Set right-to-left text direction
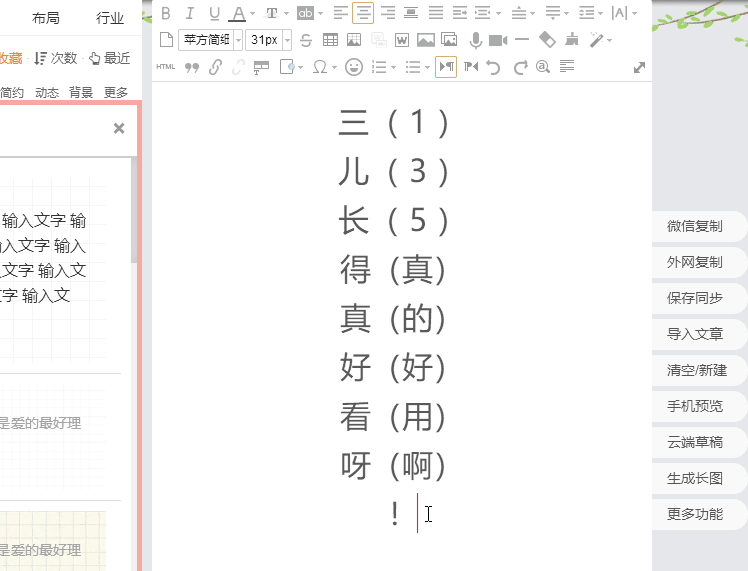The image size is (748, 571). [x=470, y=67]
